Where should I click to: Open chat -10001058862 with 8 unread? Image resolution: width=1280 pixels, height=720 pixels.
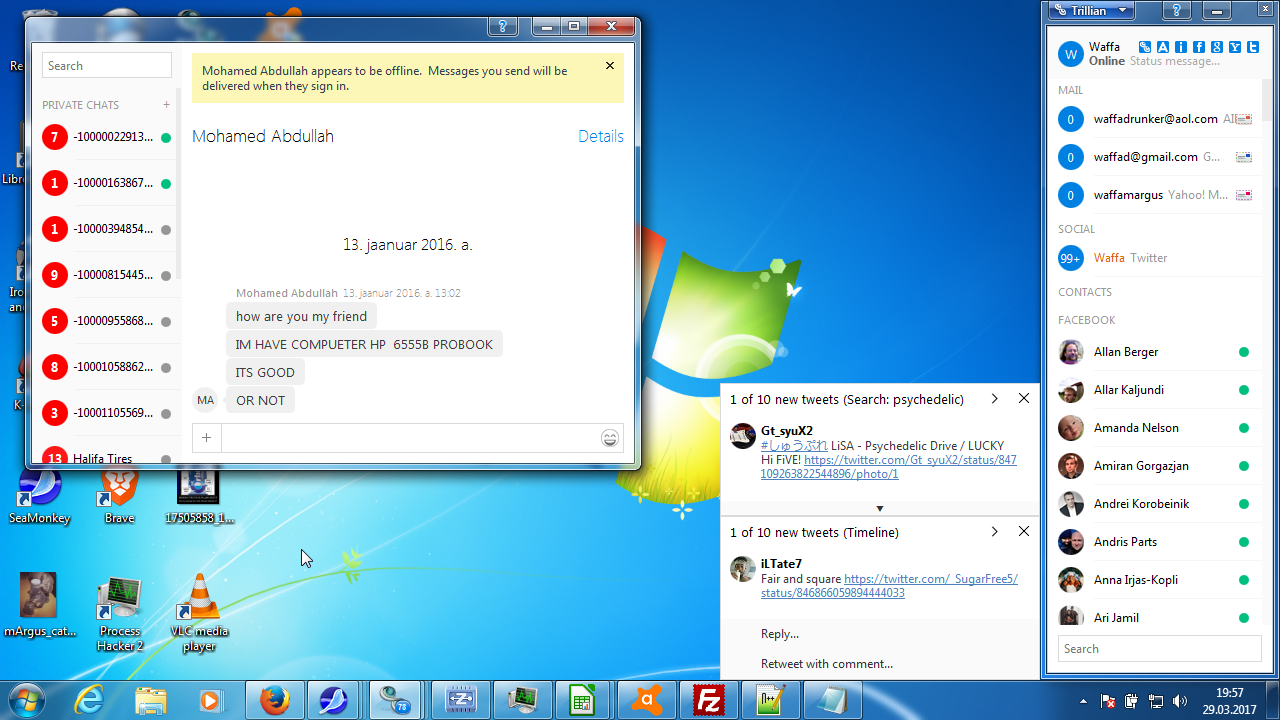106,367
